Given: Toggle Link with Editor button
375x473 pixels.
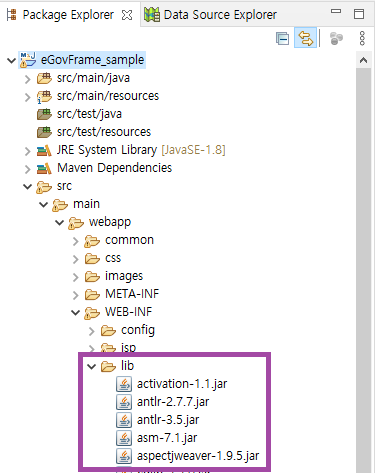Looking at the screenshot, I should [x=305, y=38].
